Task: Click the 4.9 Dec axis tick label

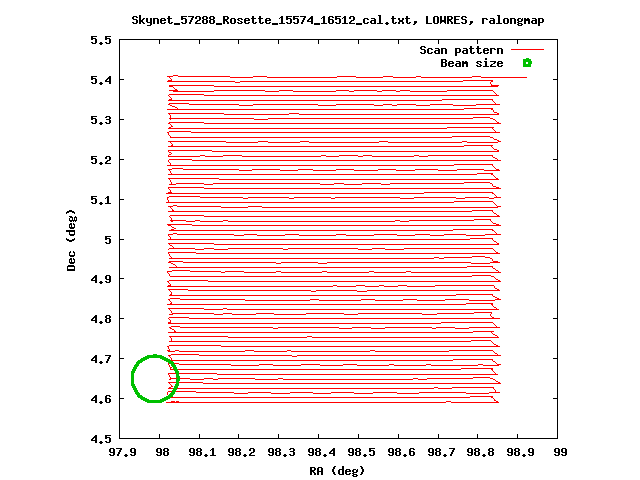Action: pos(100,279)
